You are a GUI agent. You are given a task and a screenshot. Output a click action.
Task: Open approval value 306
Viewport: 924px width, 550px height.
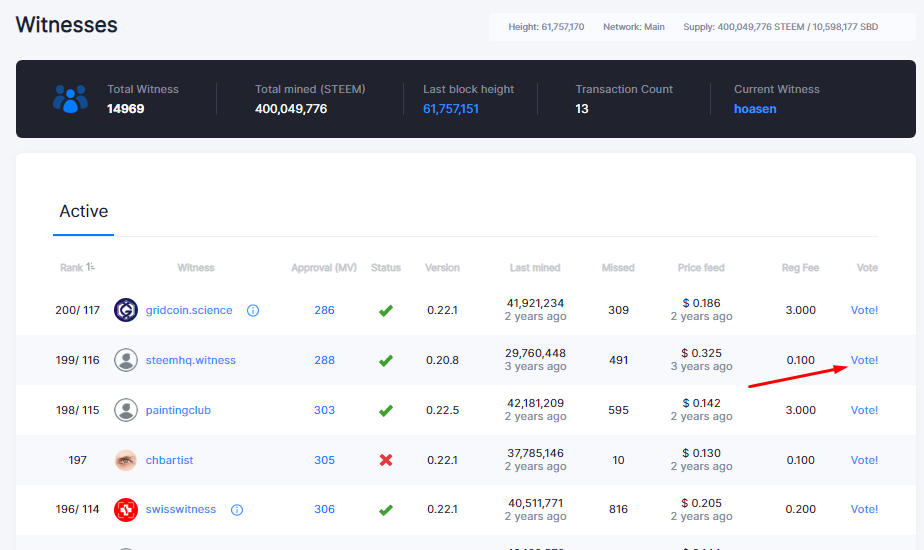coord(324,509)
